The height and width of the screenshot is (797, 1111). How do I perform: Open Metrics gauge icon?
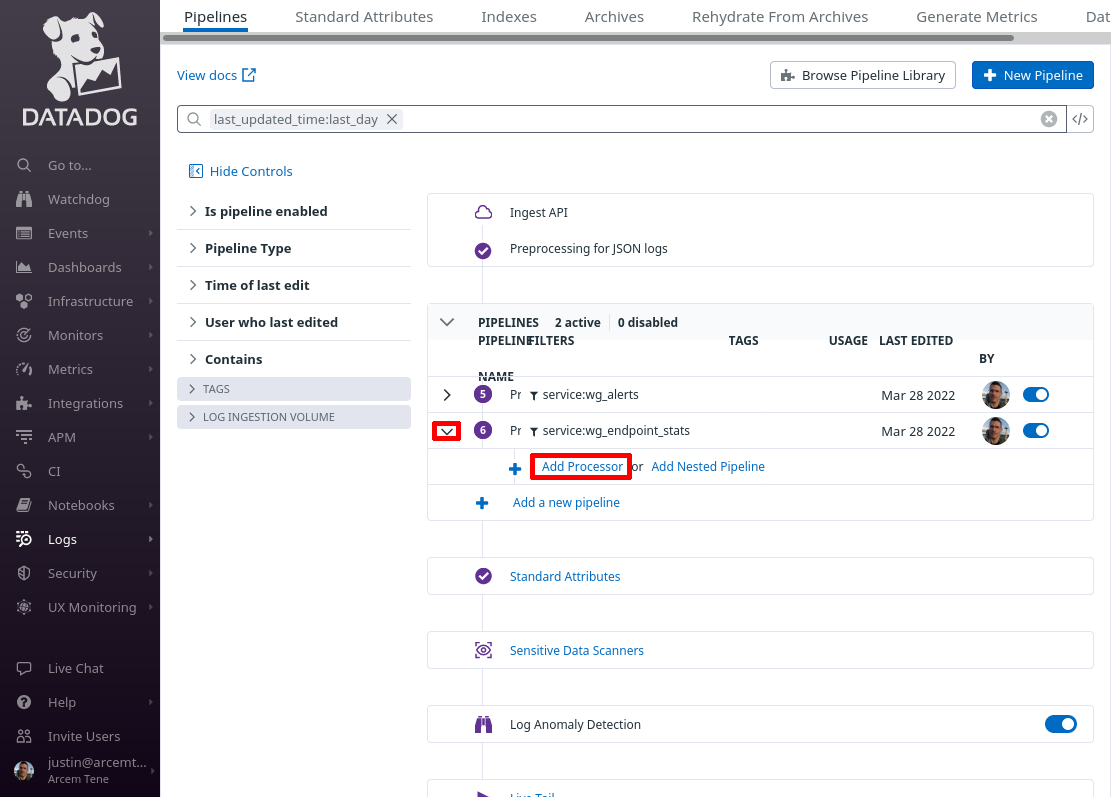tap(24, 369)
